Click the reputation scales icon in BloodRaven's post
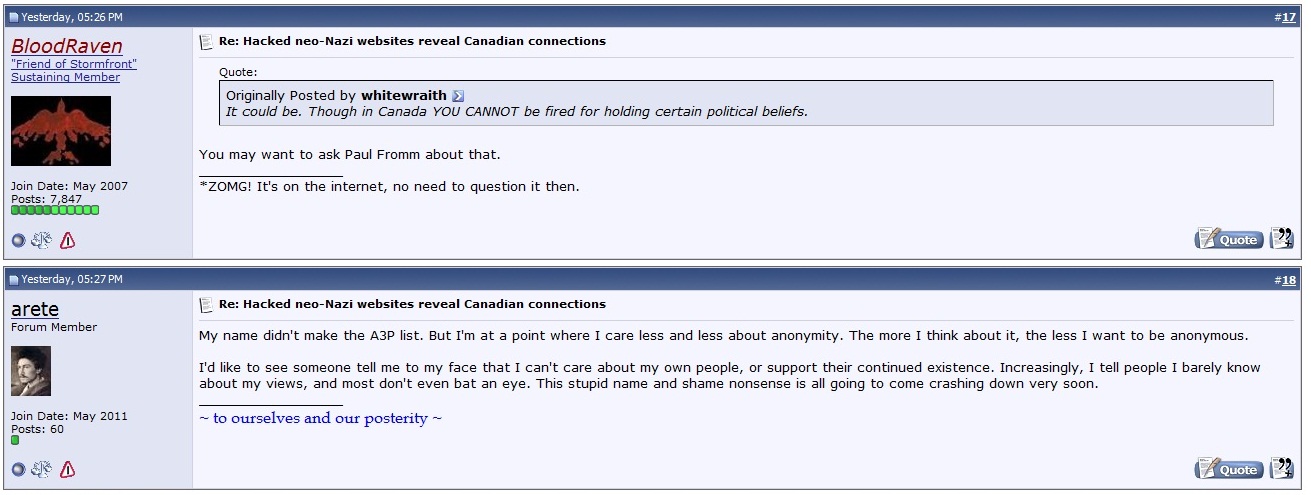The height and width of the screenshot is (495, 1311). (x=42, y=240)
